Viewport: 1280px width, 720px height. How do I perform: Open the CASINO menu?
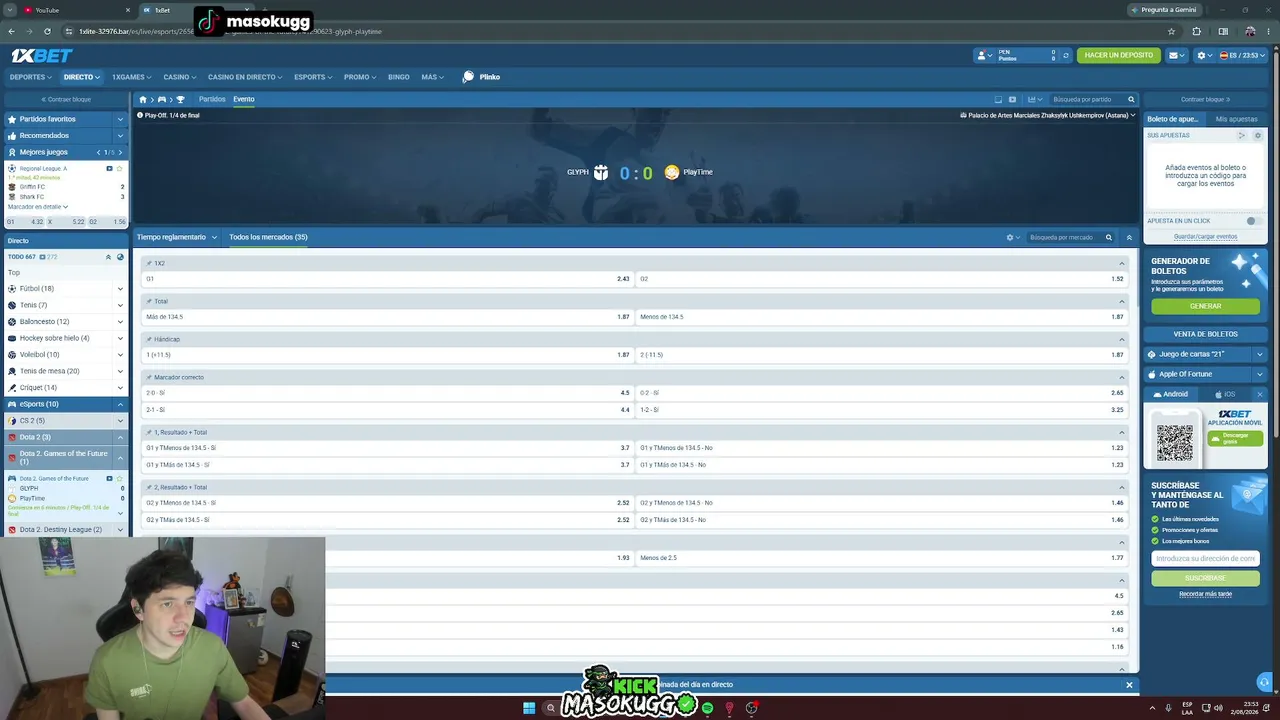click(179, 77)
